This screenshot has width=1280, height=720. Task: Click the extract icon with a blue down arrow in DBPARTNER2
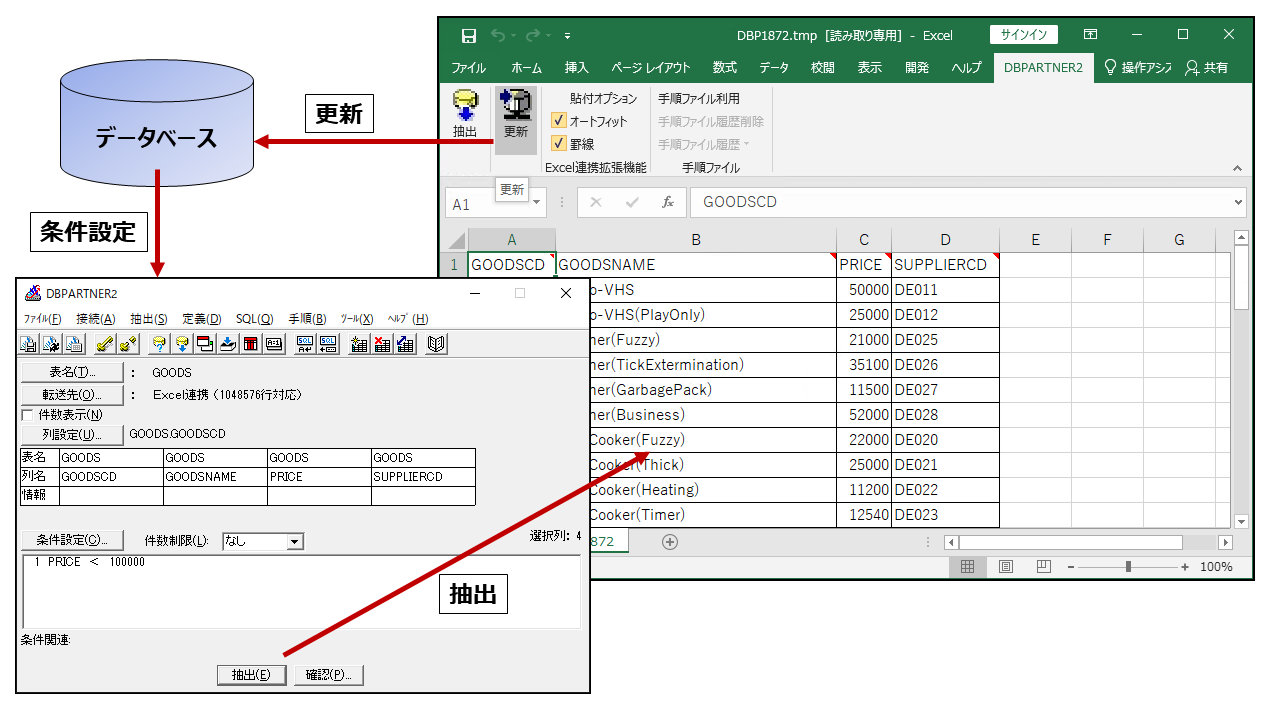coord(182,344)
